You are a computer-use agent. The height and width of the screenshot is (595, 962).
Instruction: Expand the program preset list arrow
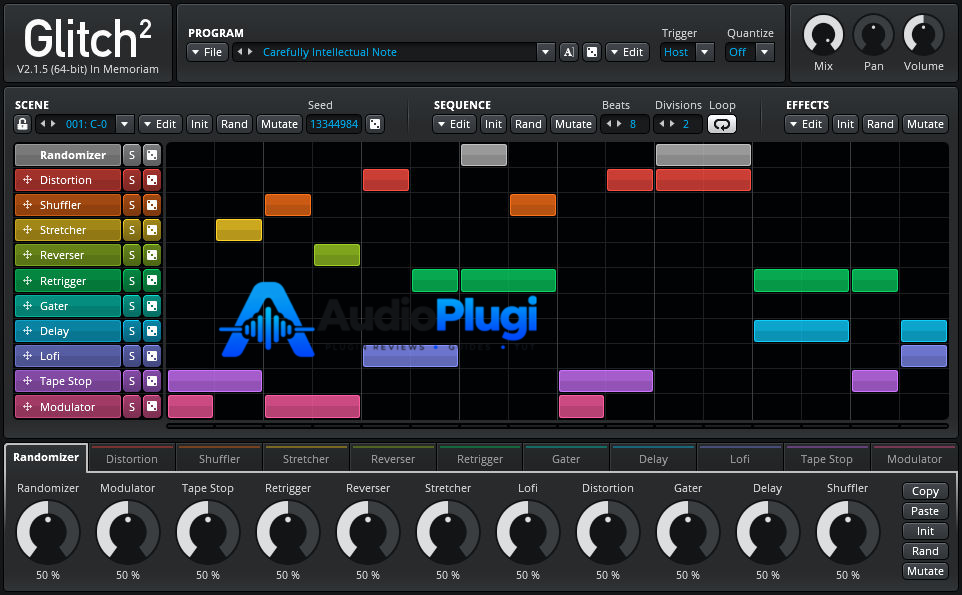point(545,52)
